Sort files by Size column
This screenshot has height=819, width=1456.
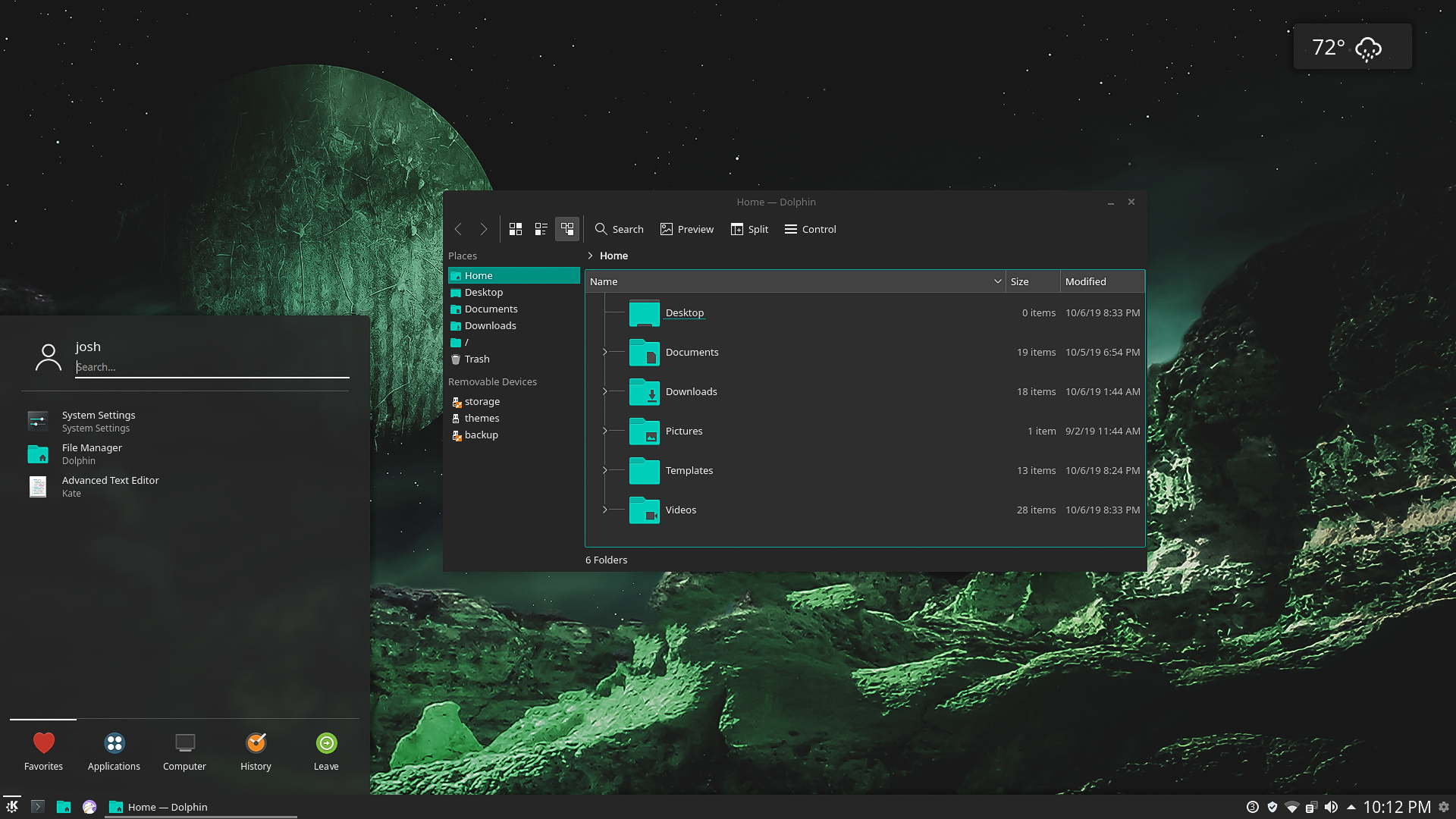[x=1033, y=281]
